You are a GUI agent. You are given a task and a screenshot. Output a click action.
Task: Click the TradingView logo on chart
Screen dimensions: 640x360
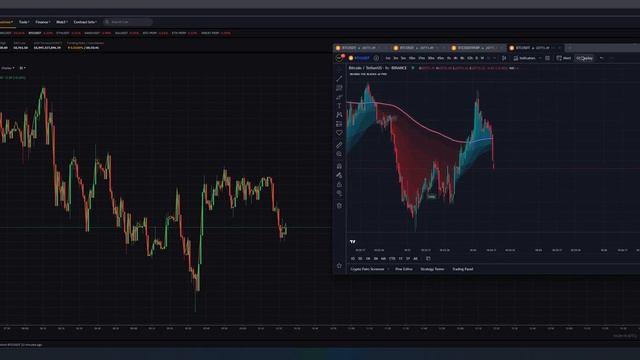pyautogui.click(x=353, y=242)
